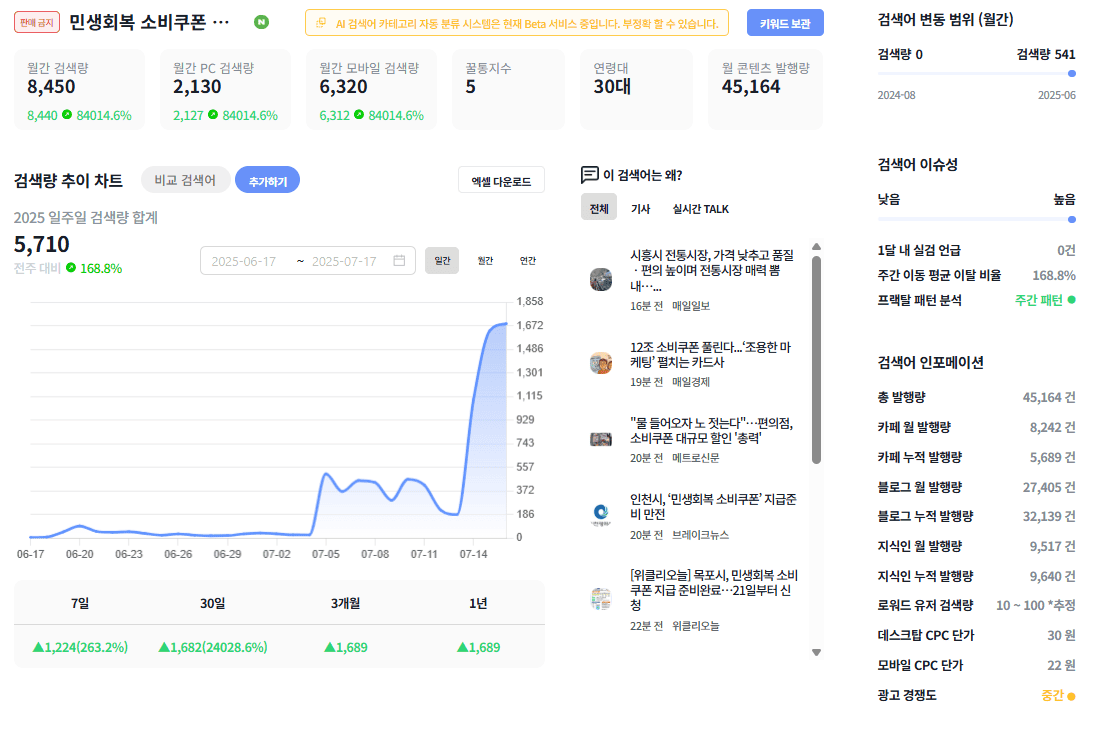
Task: Expand the truncated keyword title ellipsis
Action: click(221, 22)
